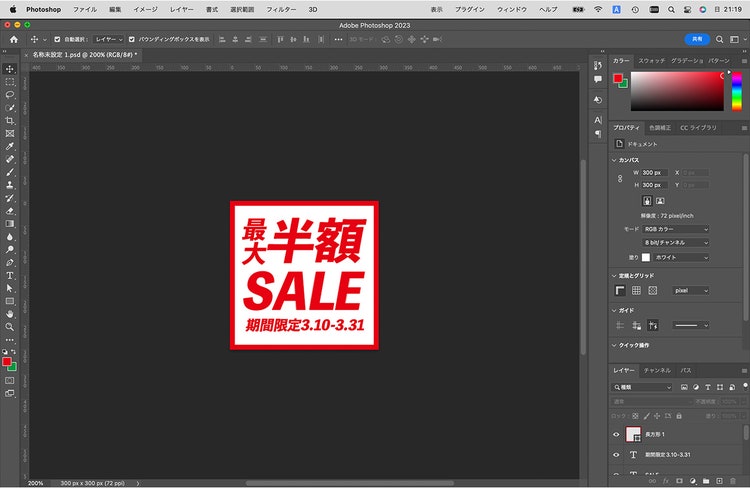Click the search icon in top-right toolbar

pyautogui.click(x=719, y=40)
